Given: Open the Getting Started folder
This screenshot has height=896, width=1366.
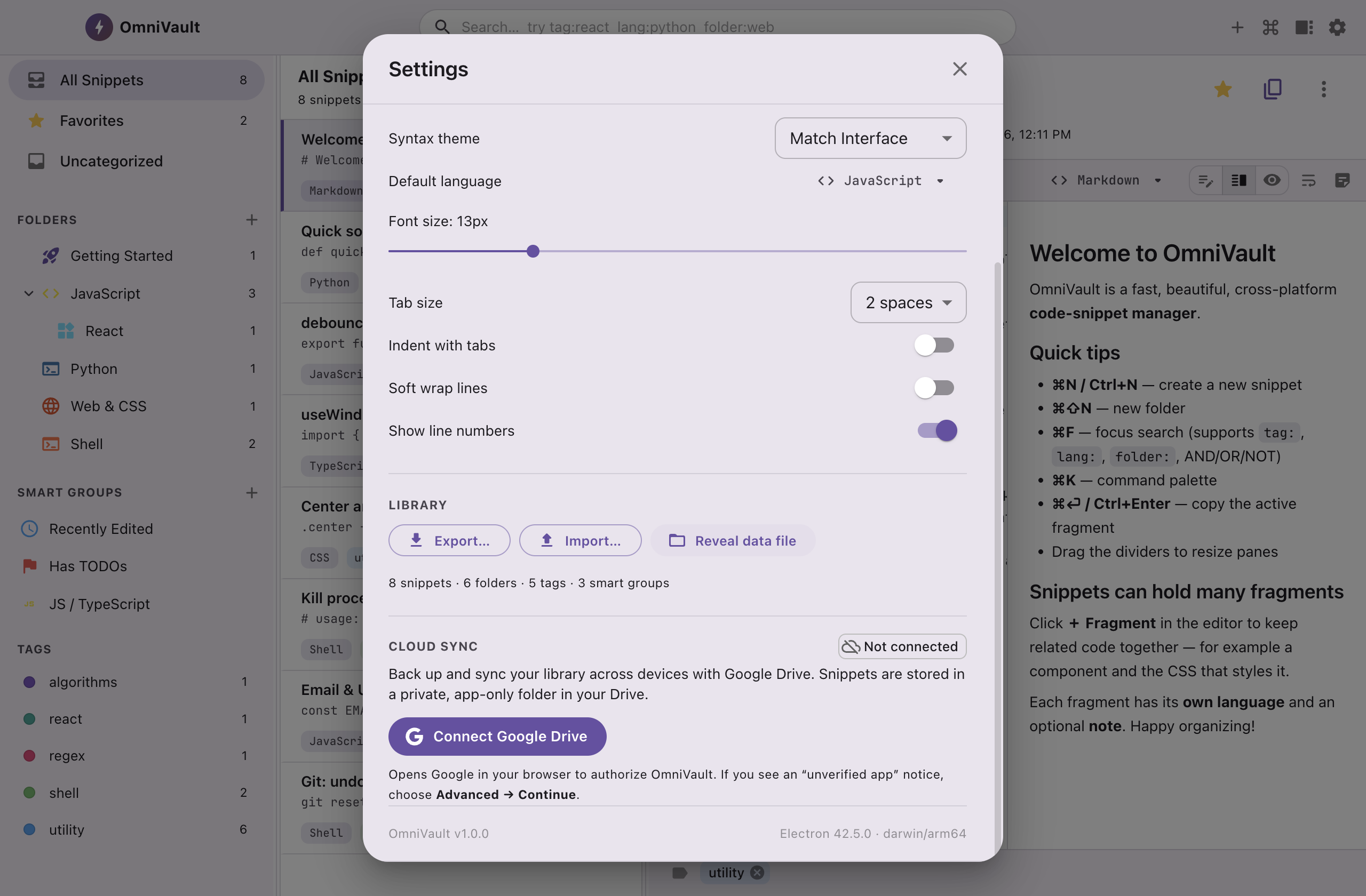Looking at the screenshot, I should (137, 256).
